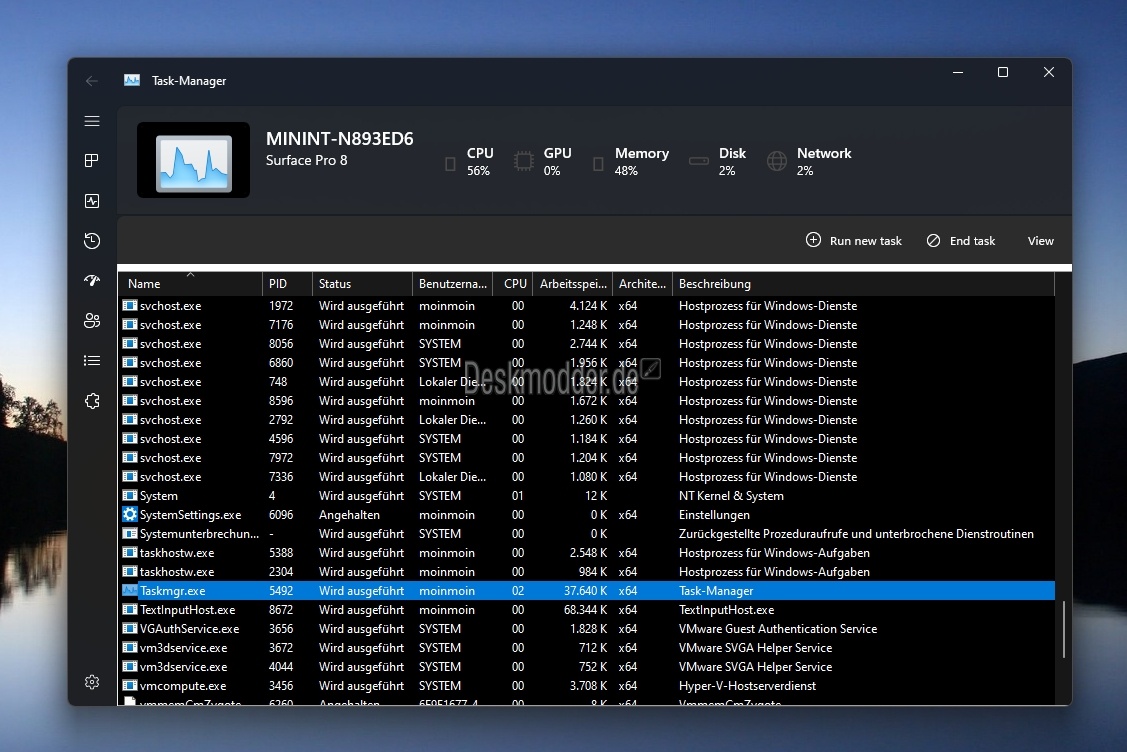The width and height of the screenshot is (1127, 752).
Task: Click the SystemSettings.exe gear icon
Action: [x=129, y=514]
